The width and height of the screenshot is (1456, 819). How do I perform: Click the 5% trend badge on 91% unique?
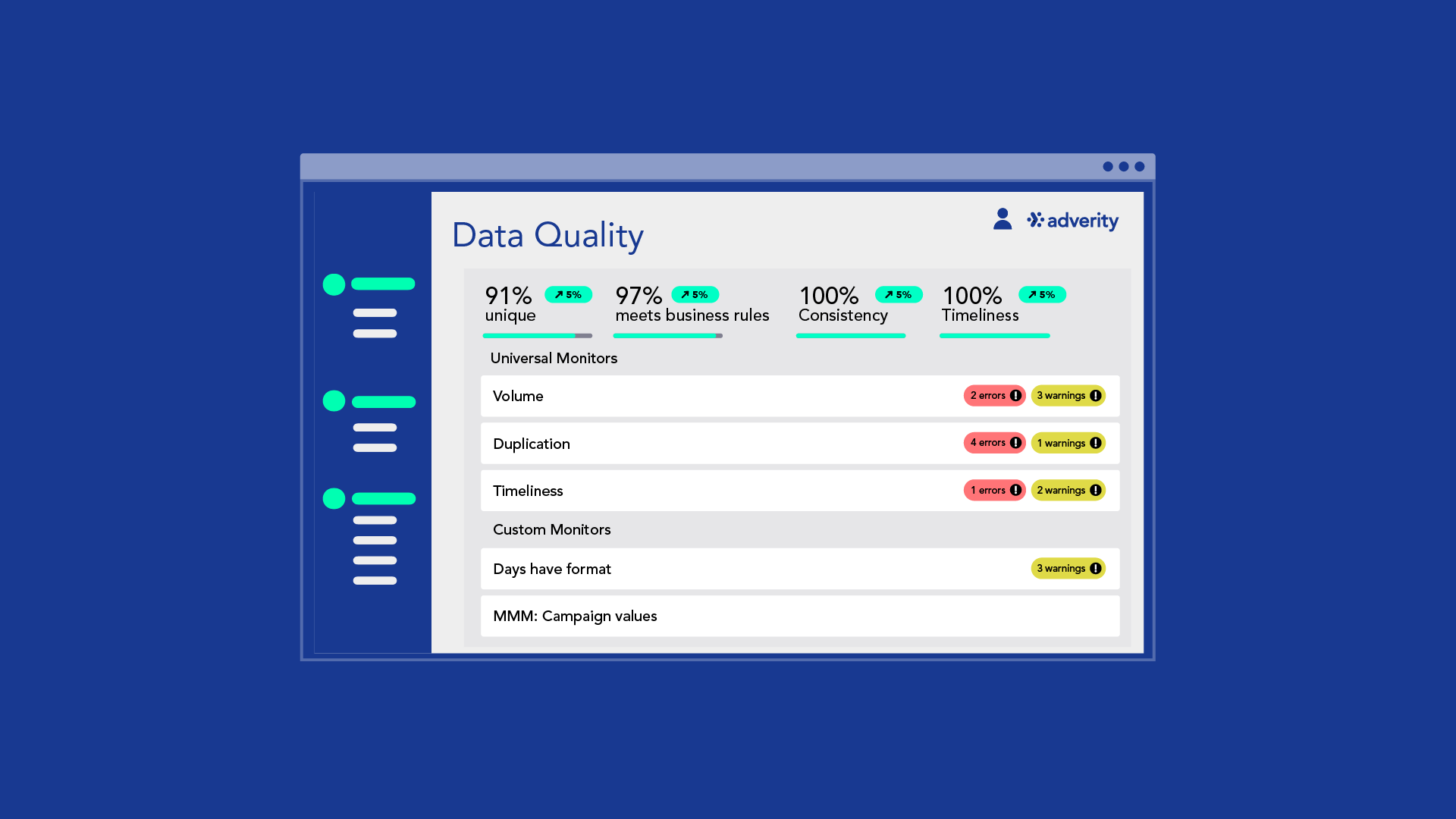click(569, 294)
